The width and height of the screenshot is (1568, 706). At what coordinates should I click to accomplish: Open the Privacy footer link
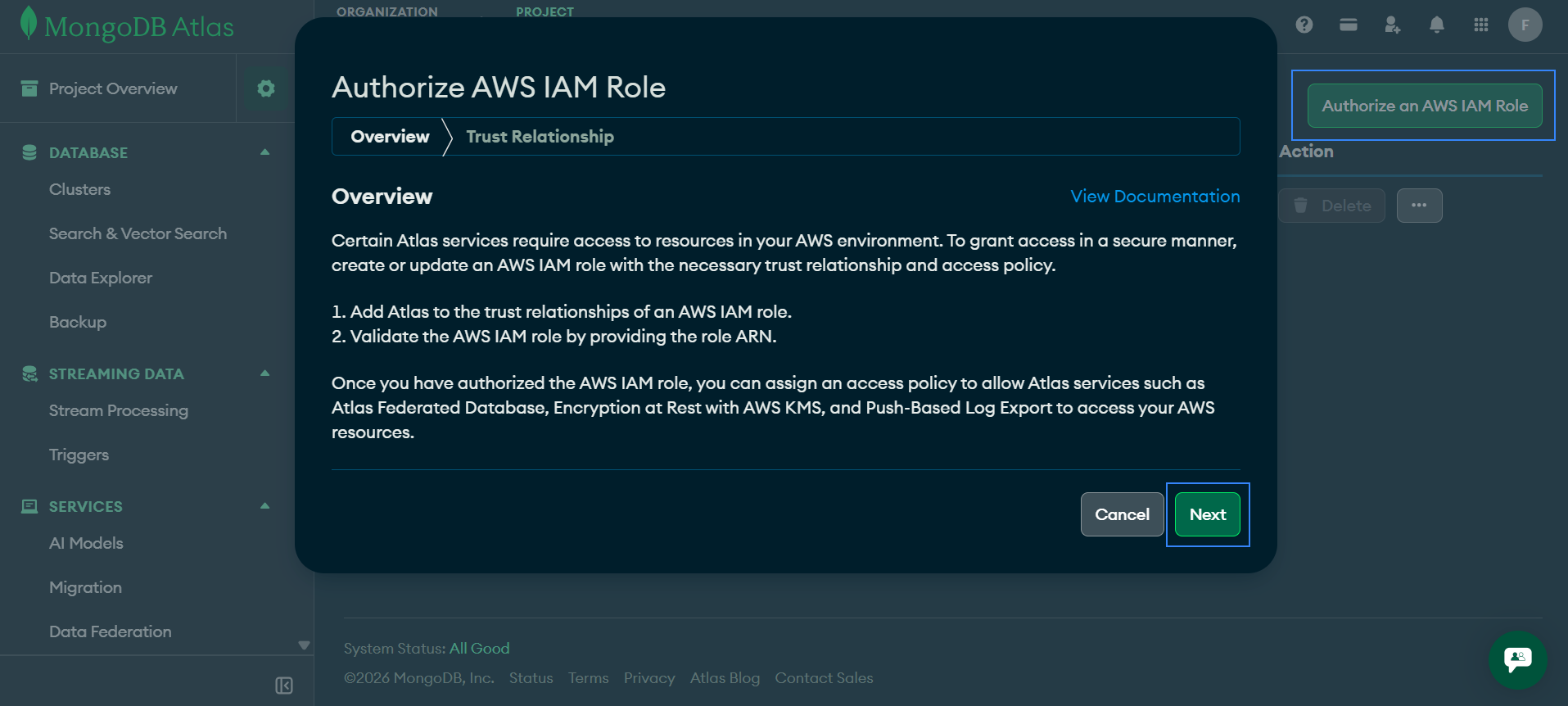pos(649,678)
